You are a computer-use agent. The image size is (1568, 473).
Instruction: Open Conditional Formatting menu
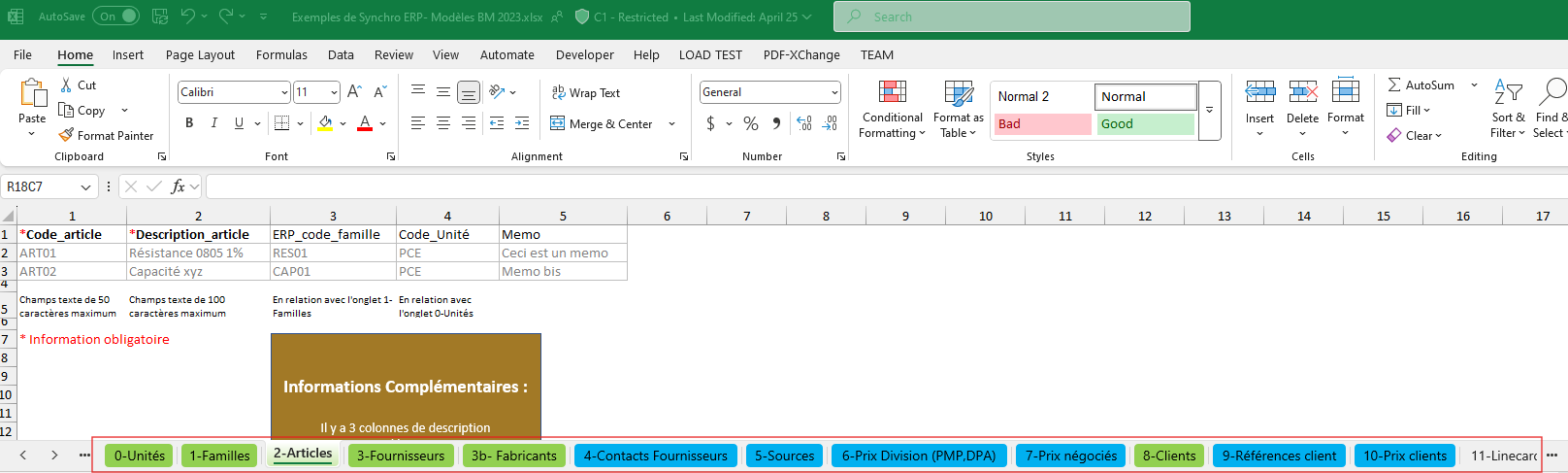click(x=892, y=110)
